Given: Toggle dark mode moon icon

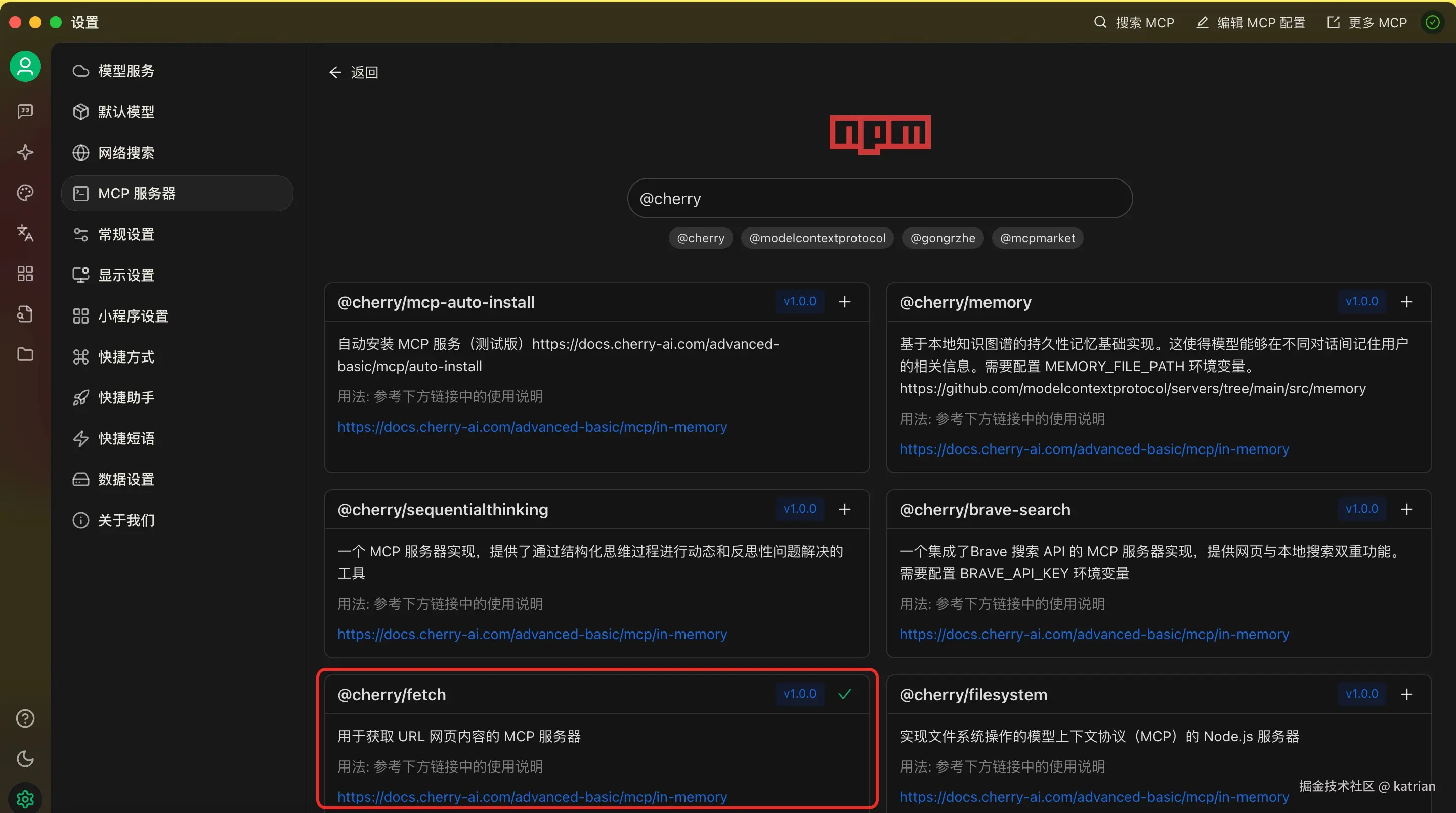Looking at the screenshot, I should tap(25, 759).
